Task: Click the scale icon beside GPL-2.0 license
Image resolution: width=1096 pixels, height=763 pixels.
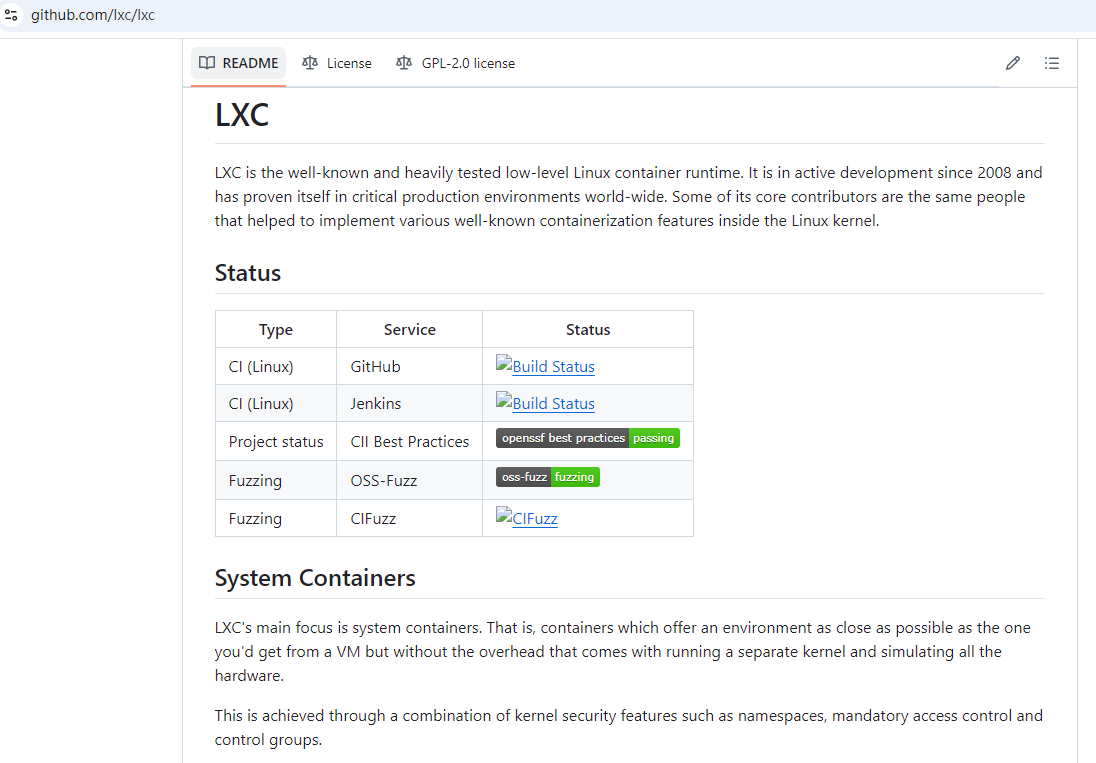Action: 404,63
